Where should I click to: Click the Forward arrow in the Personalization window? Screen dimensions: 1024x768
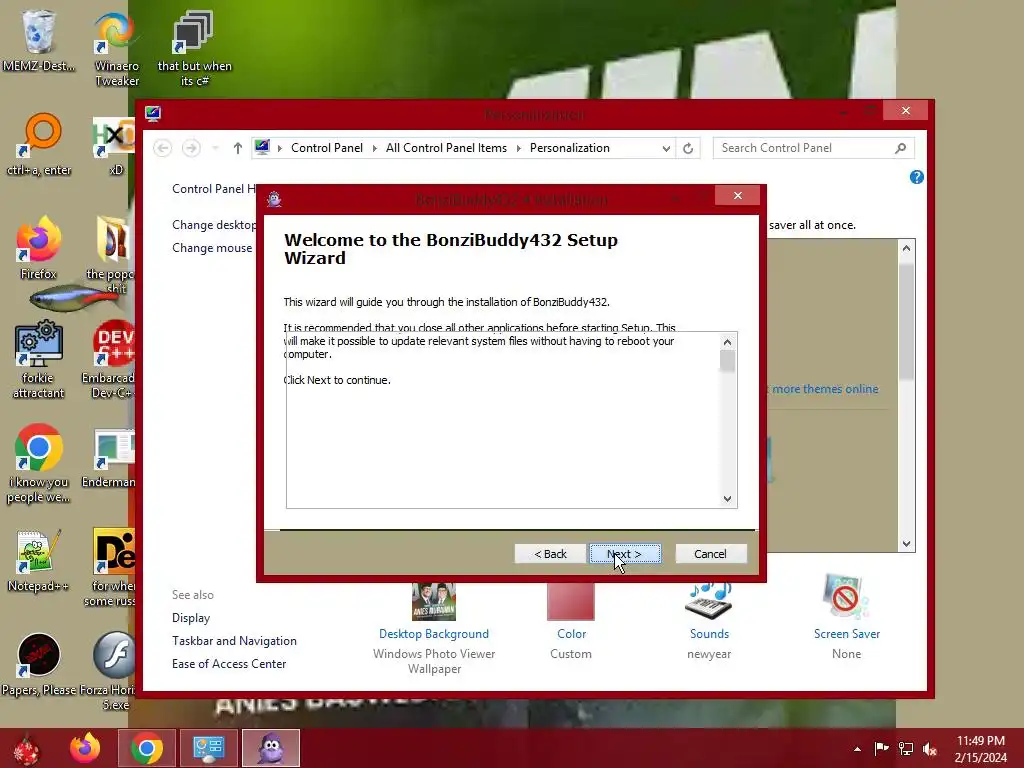(191, 148)
